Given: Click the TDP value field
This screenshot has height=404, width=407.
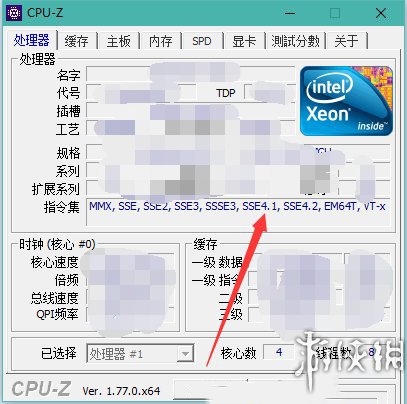Looking at the screenshot, I should [270, 92].
